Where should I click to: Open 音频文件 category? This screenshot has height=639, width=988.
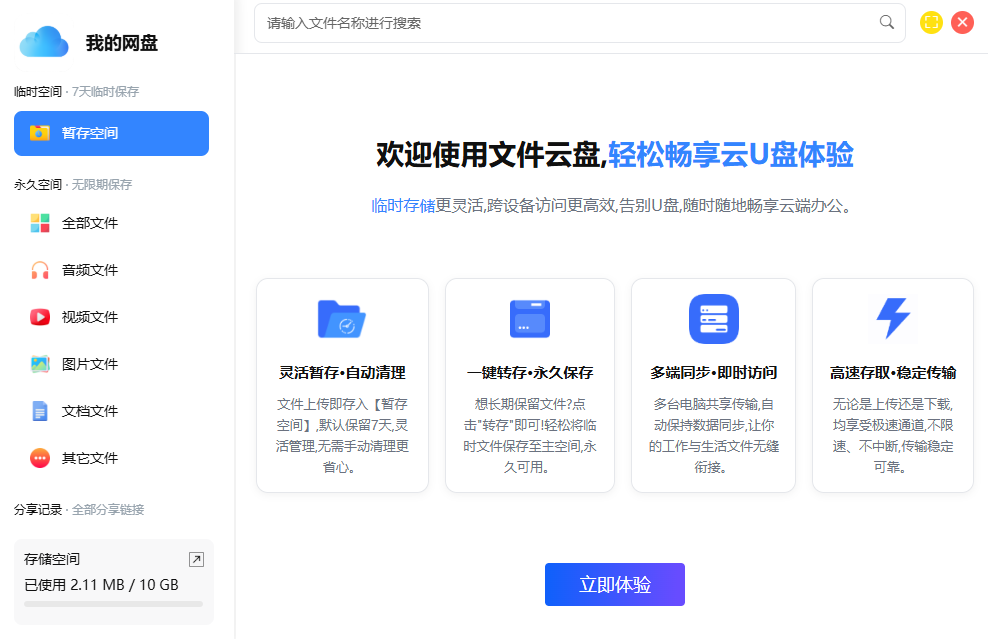pos(90,270)
